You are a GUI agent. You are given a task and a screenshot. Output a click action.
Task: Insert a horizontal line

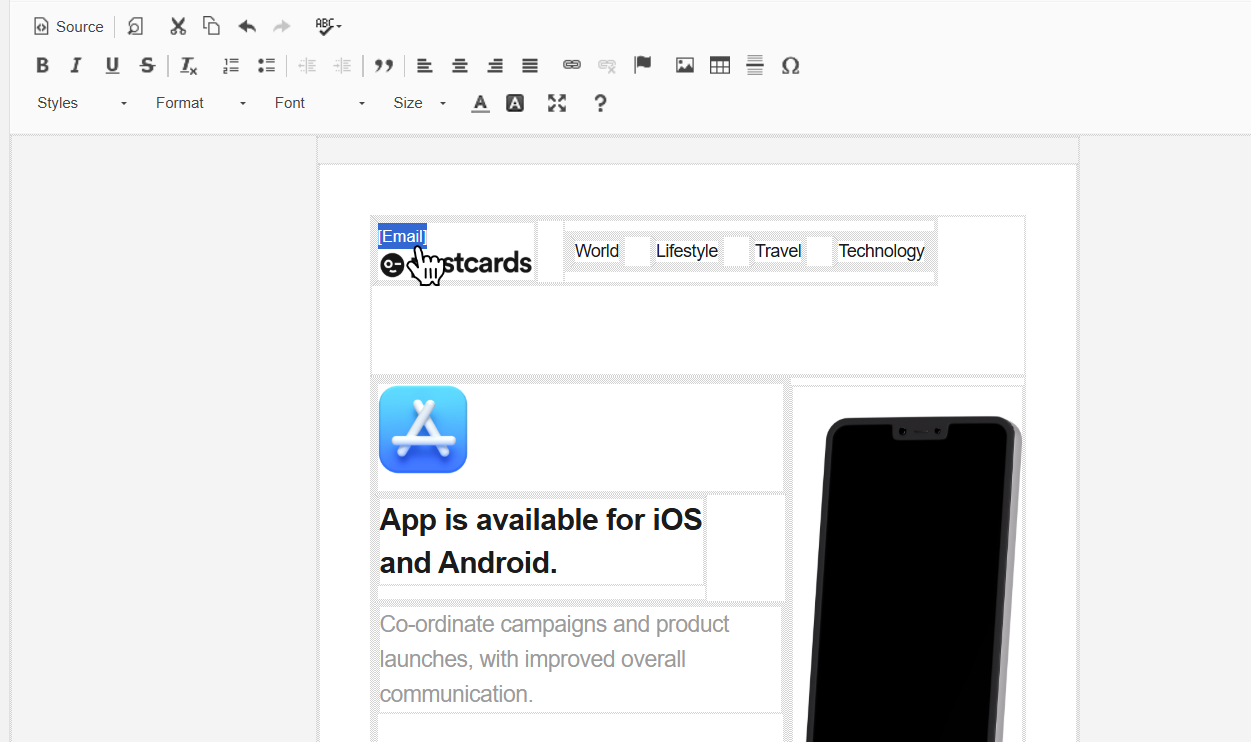click(x=755, y=65)
